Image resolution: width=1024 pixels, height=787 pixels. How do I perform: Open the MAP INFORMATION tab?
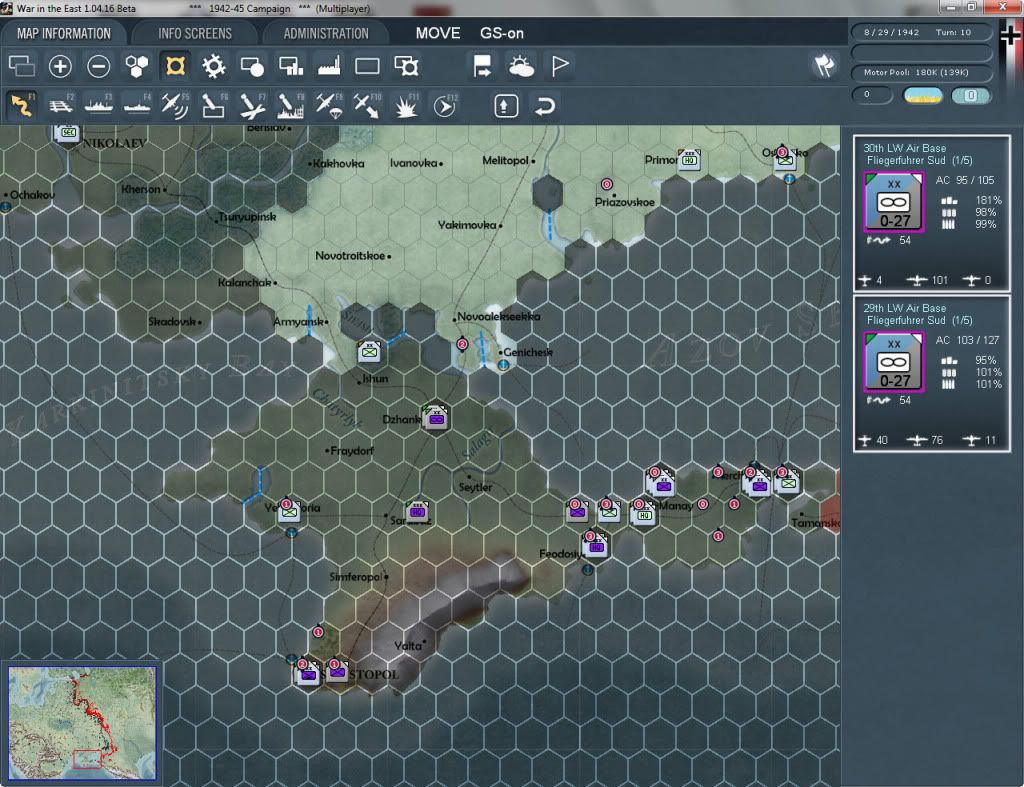click(x=64, y=33)
